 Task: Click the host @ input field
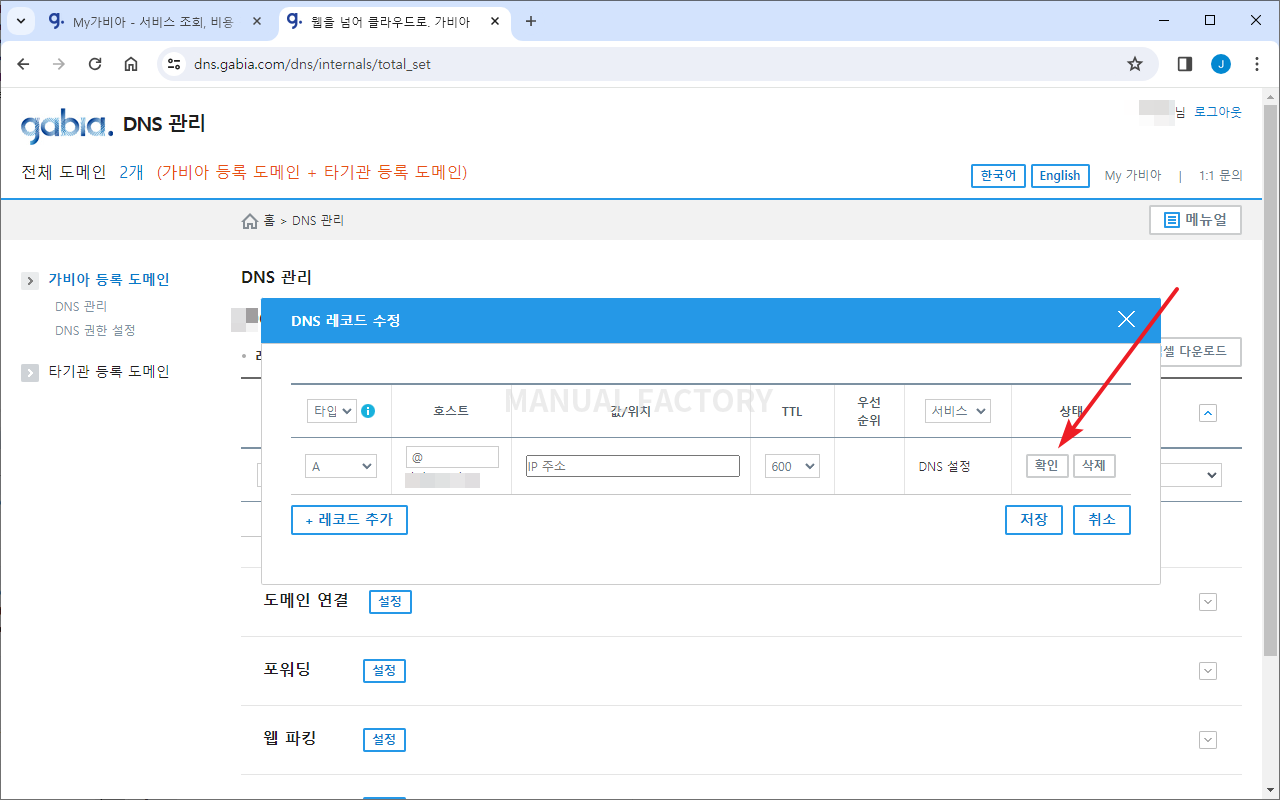[x=452, y=457]
